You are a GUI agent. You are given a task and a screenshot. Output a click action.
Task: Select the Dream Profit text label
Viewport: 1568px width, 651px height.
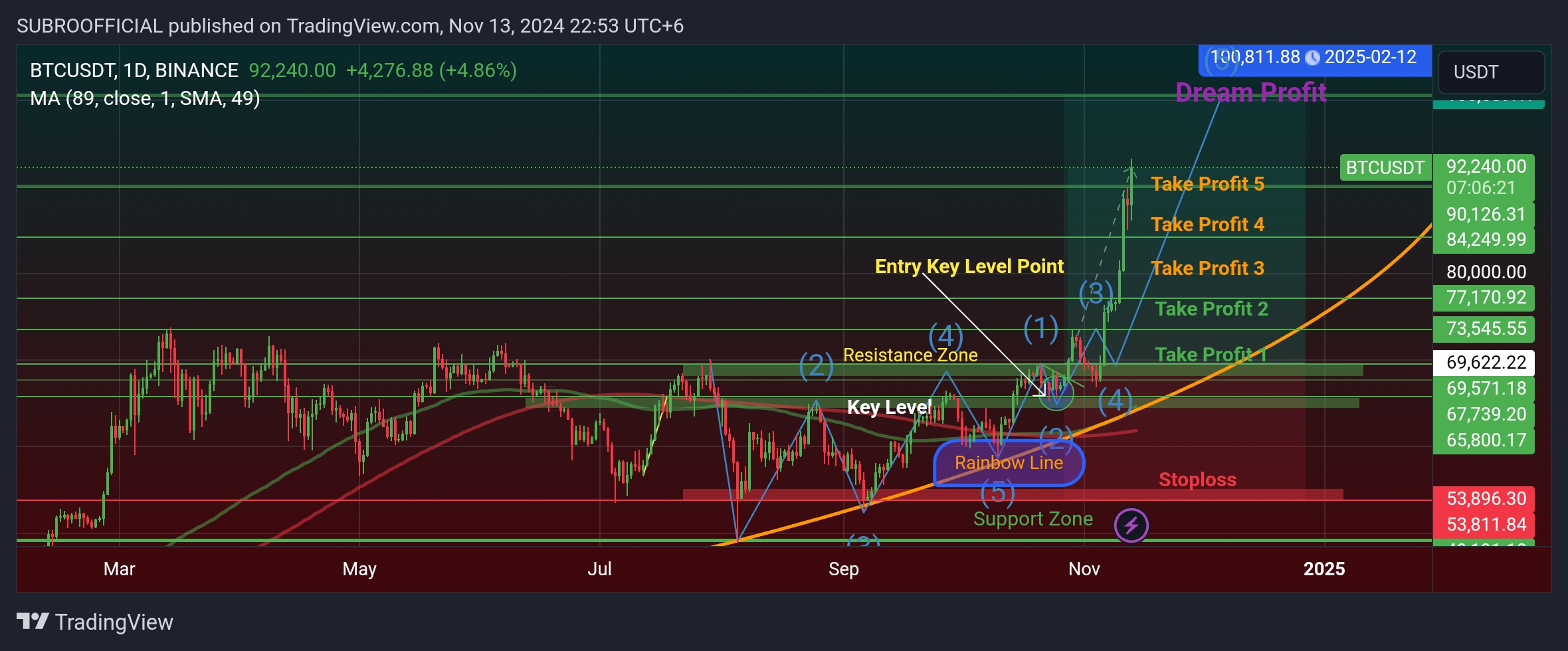(x=1250, y=93)
